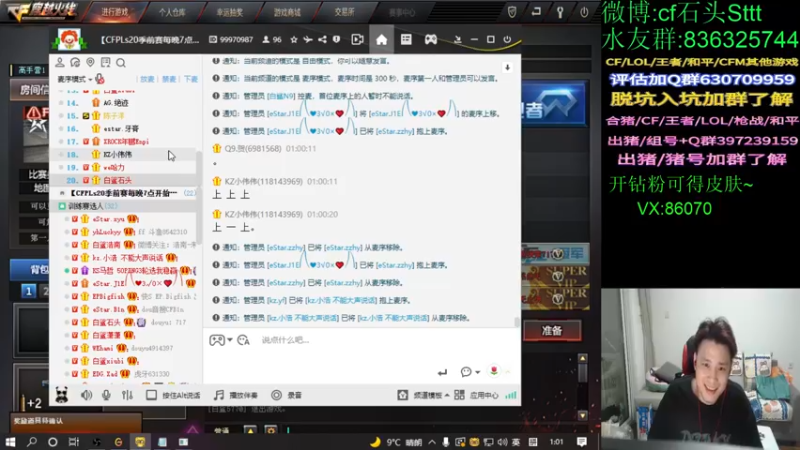Open the channel bulletin note icon
The image size is (800, 450).
(106, 62)
